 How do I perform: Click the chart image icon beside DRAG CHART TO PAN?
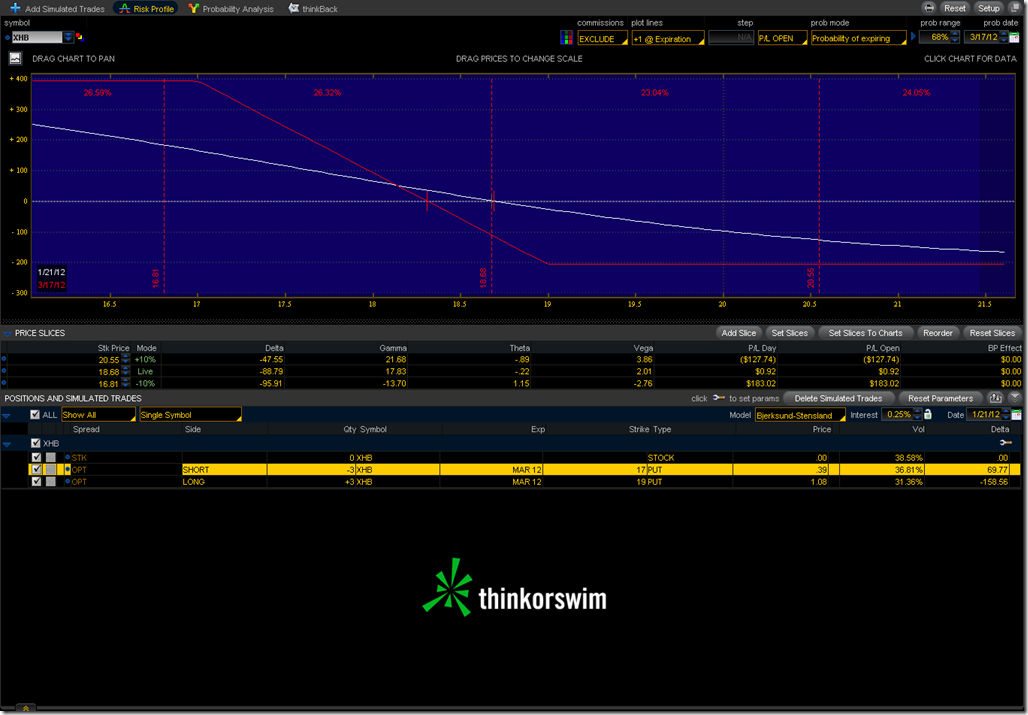point(15,58)
